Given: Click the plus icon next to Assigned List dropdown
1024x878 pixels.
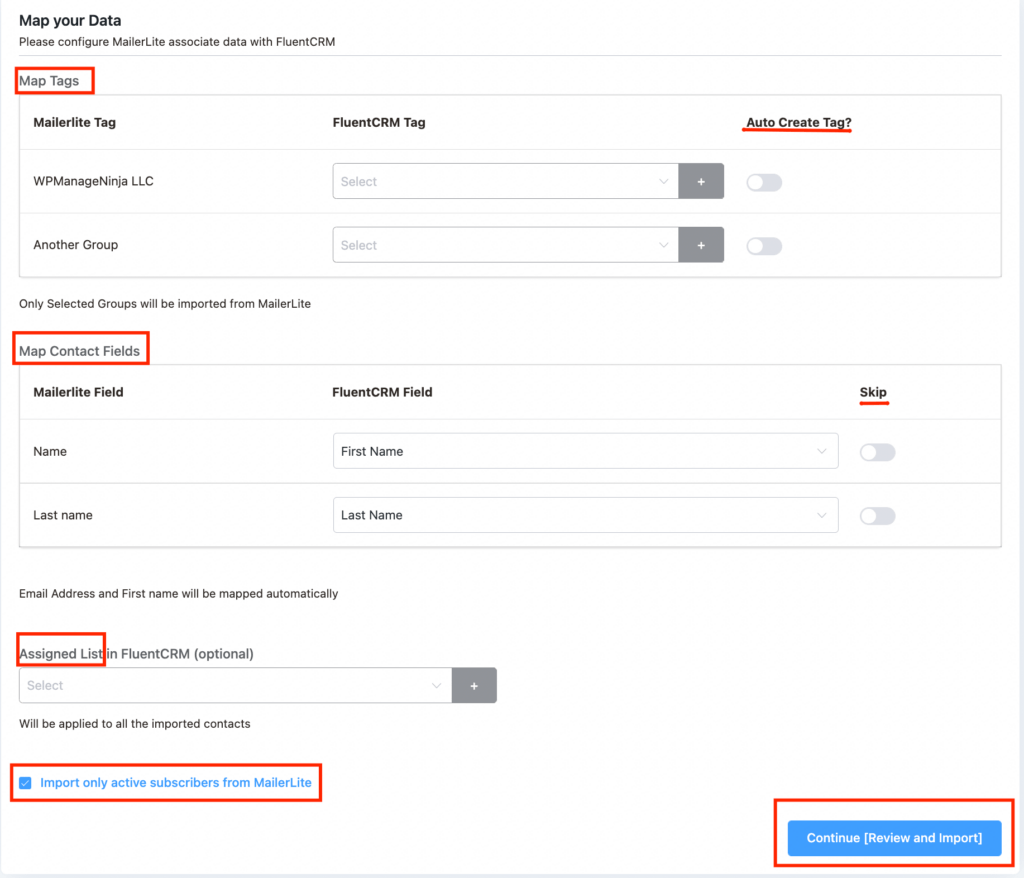Looking at the screenshot, I should (474, 685).
